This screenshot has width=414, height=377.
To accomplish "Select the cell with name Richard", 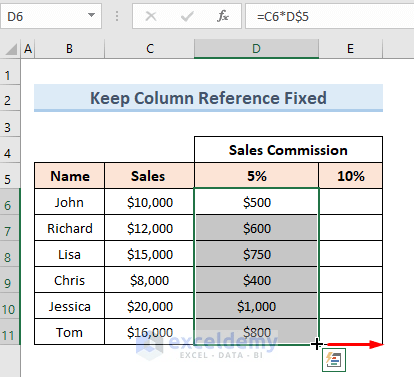I will pos(70,228).
